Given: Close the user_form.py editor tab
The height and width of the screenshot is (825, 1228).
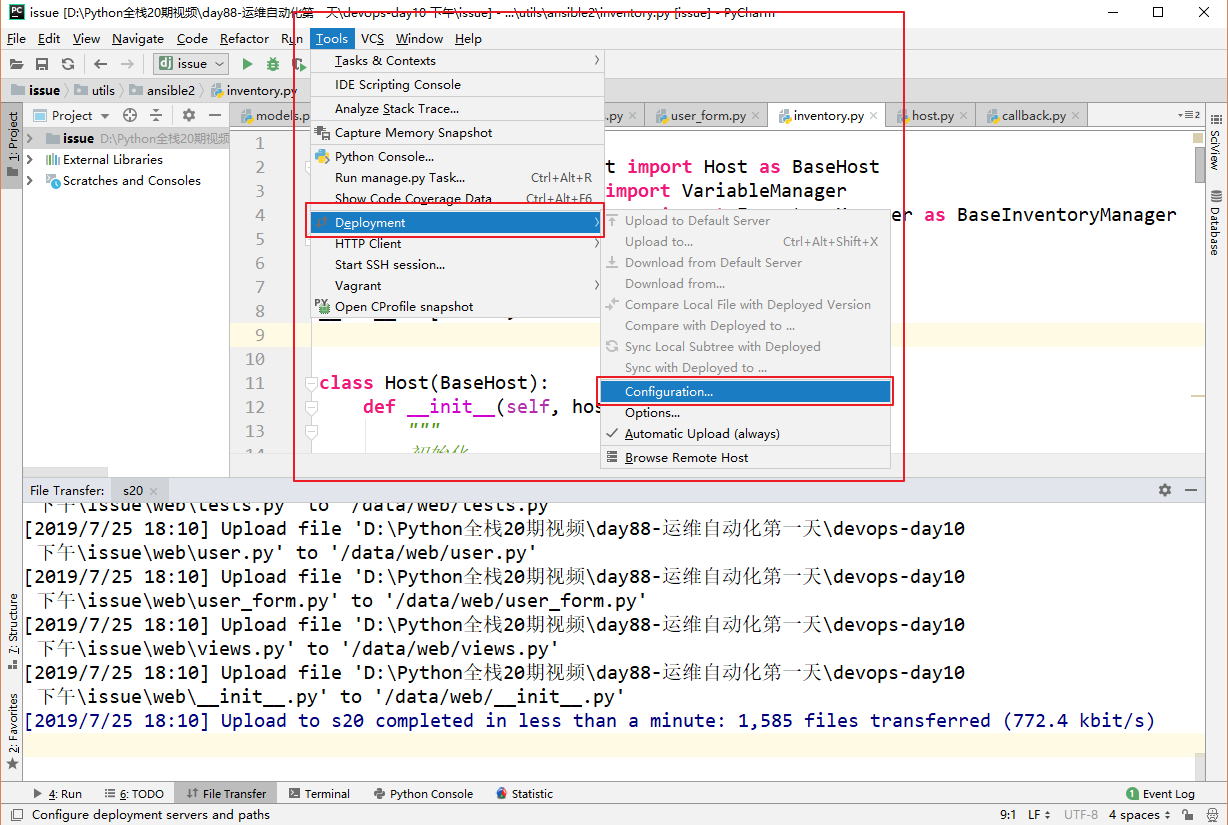Looking at the screenshot, I should (x=758, y=116).
